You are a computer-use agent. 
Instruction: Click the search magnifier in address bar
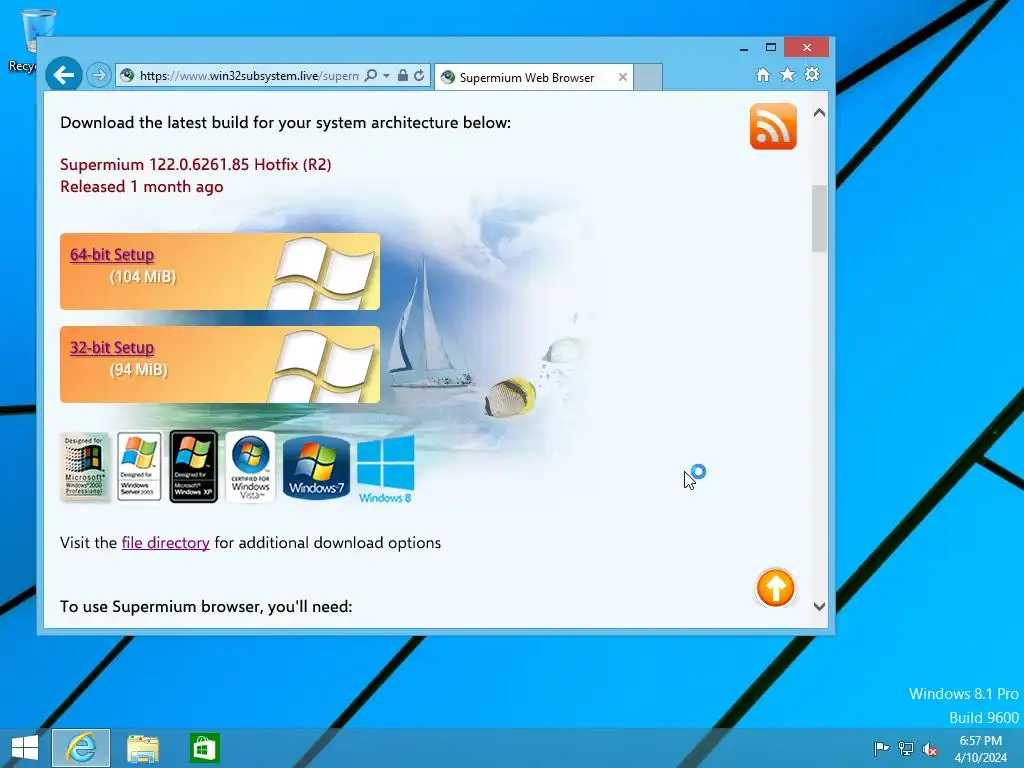[x=371, y=76]
